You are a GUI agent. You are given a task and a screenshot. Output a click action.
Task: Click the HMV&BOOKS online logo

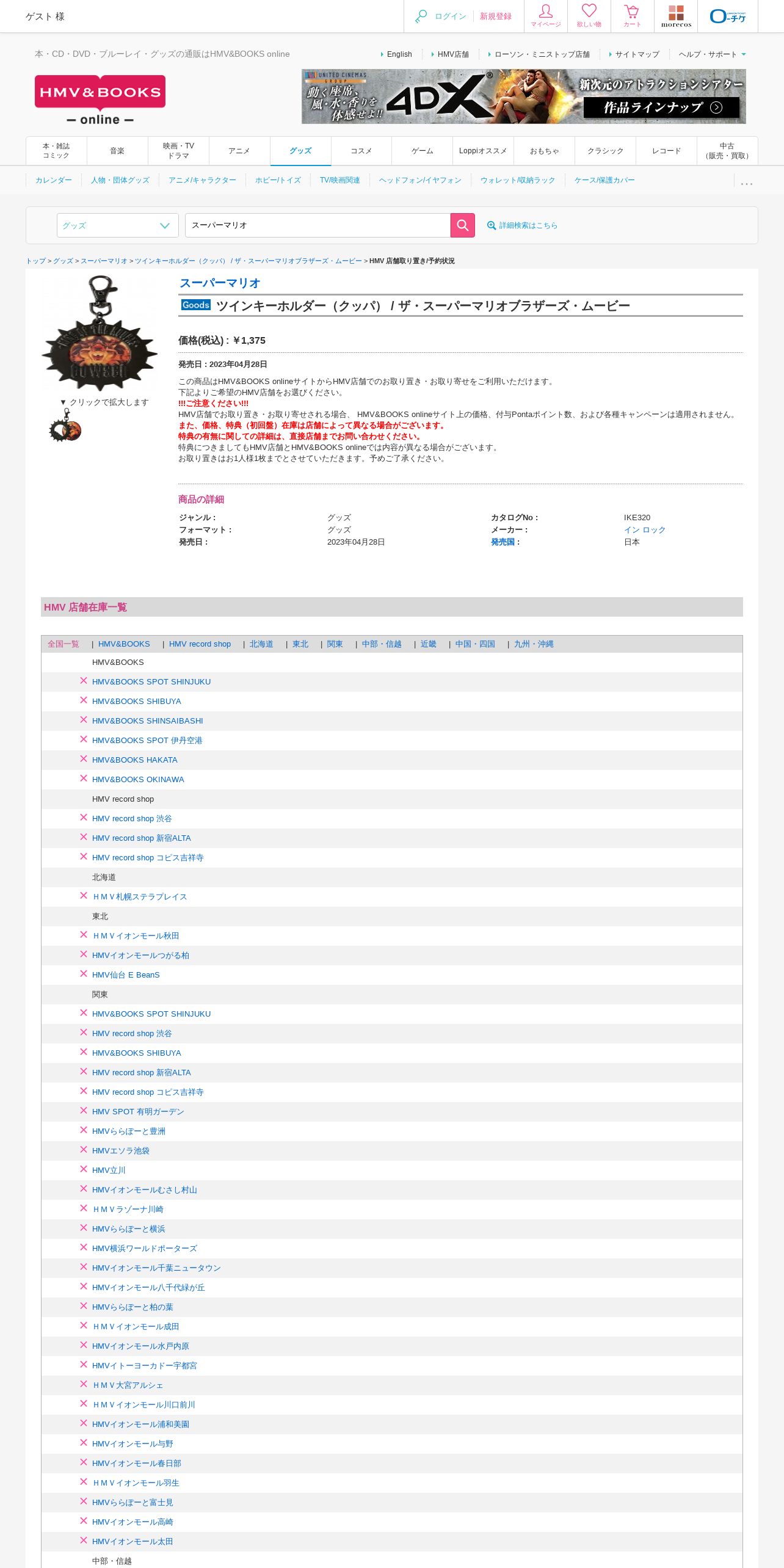click(100, 100)
